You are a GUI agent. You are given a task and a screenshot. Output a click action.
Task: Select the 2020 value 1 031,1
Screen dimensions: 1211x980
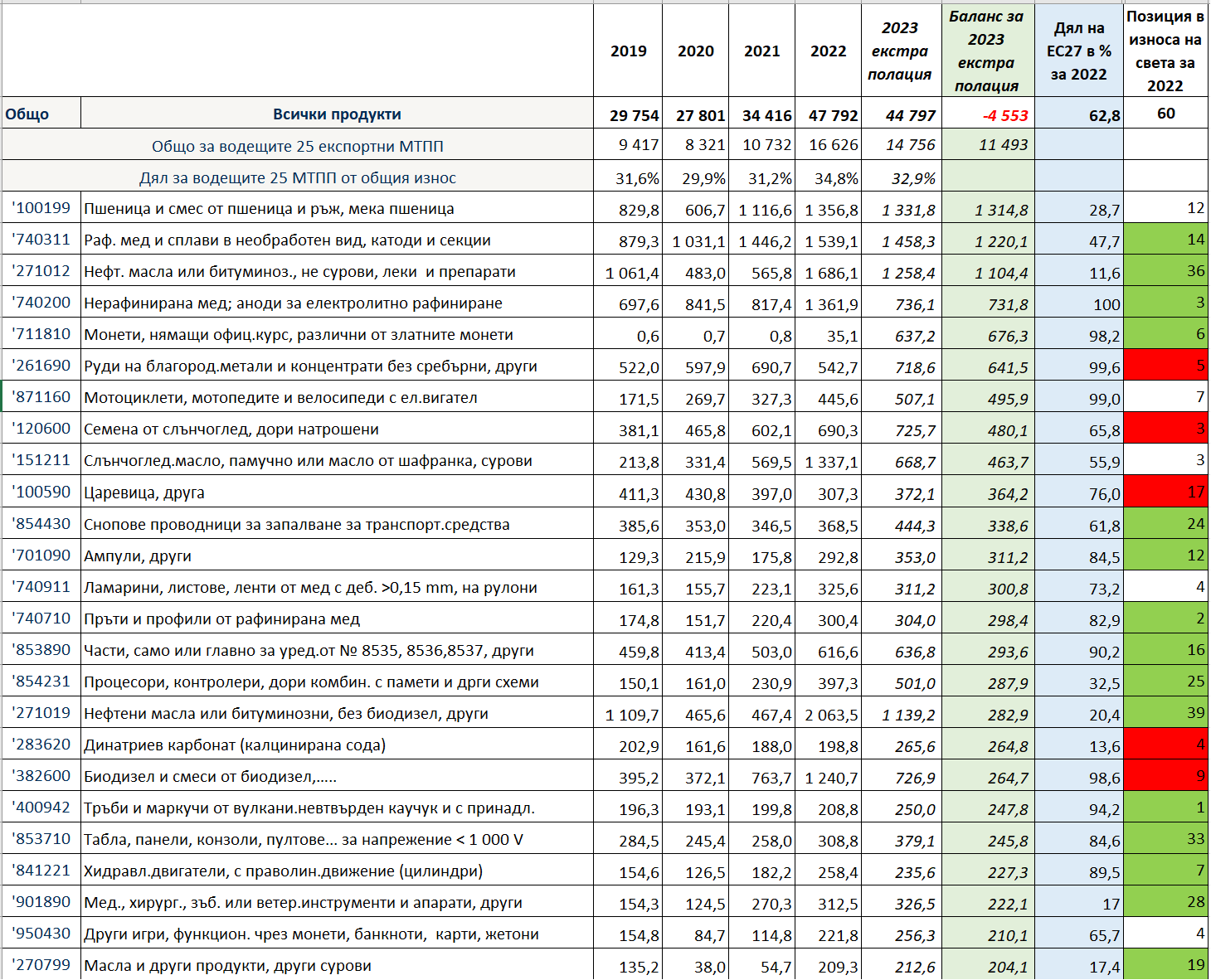(x=695, y=241)
